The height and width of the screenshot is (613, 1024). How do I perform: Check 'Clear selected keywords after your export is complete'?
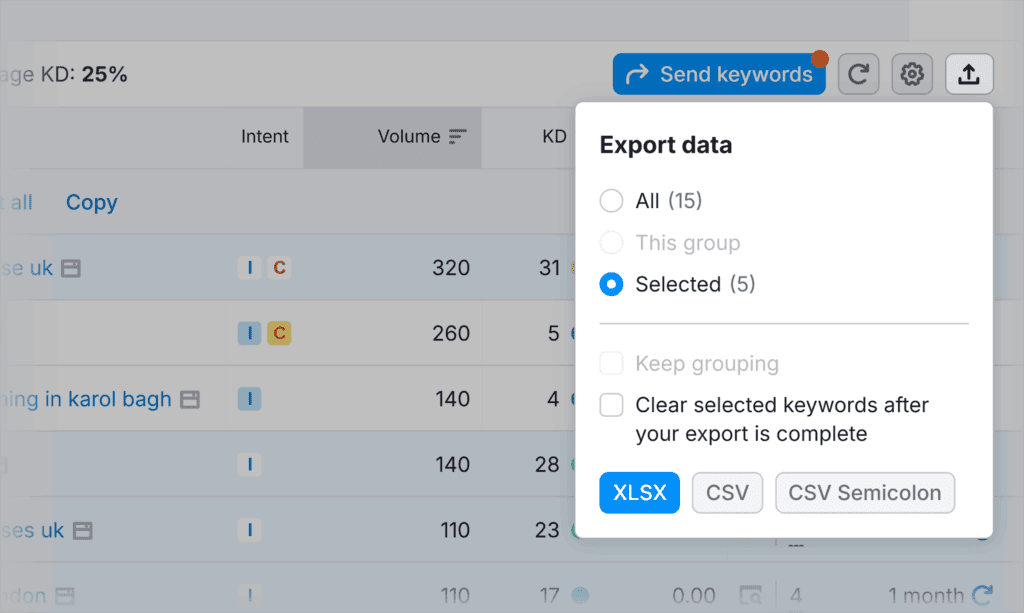click(x=611, y=405)
